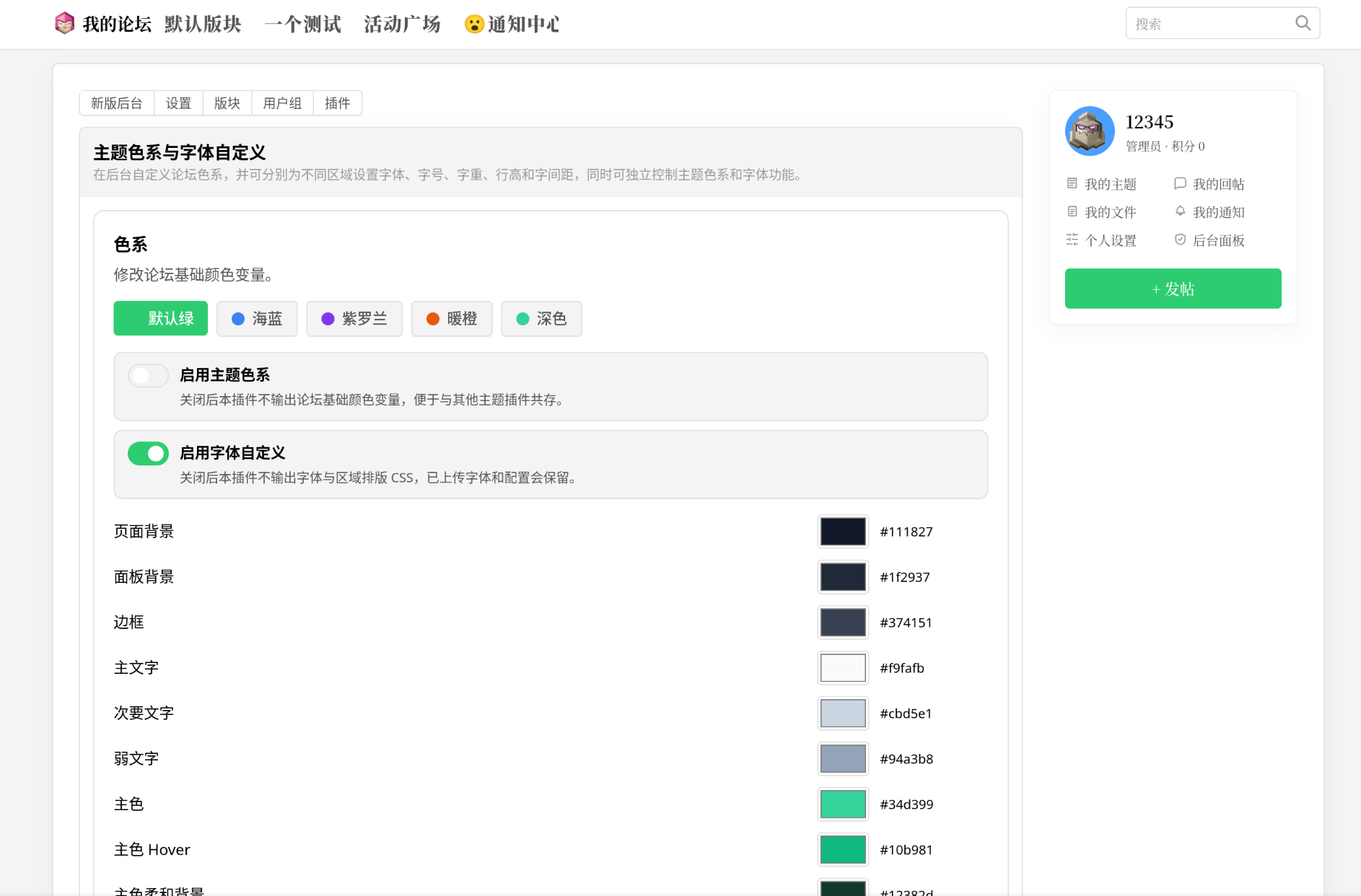The width and height of the screenshot is (1361, 896).
Task: Open the 用户组 tab
Action: 282,103
